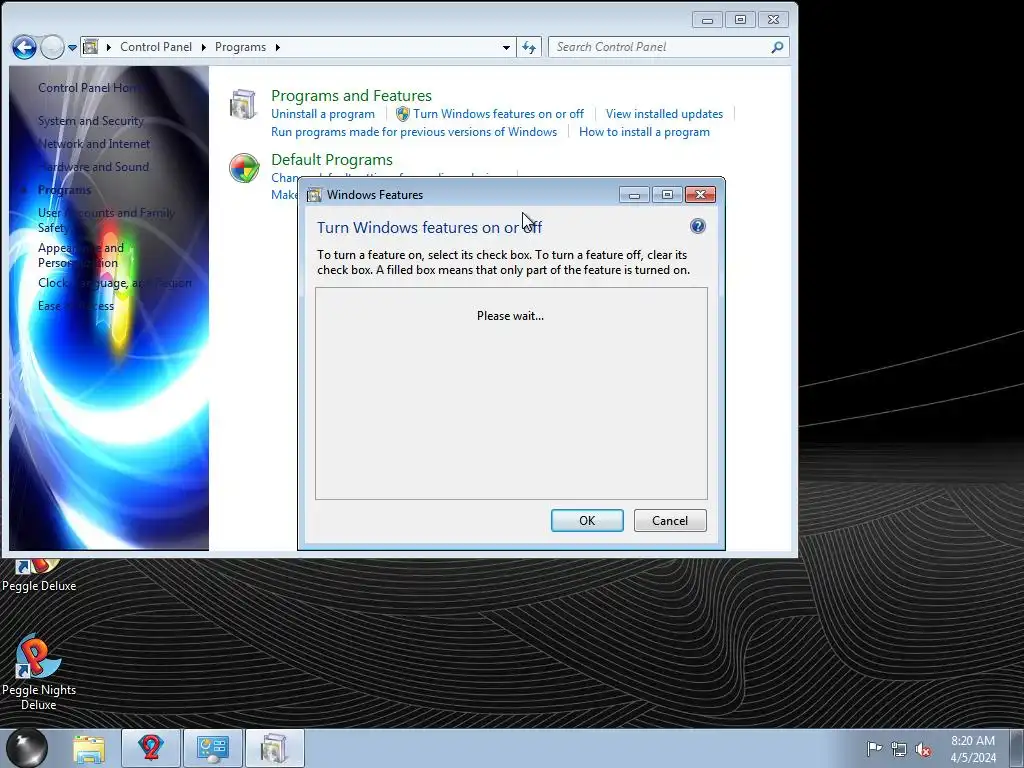Open System and Security category
This screenshot has width=1024, height=768.
tap(91, 121)
